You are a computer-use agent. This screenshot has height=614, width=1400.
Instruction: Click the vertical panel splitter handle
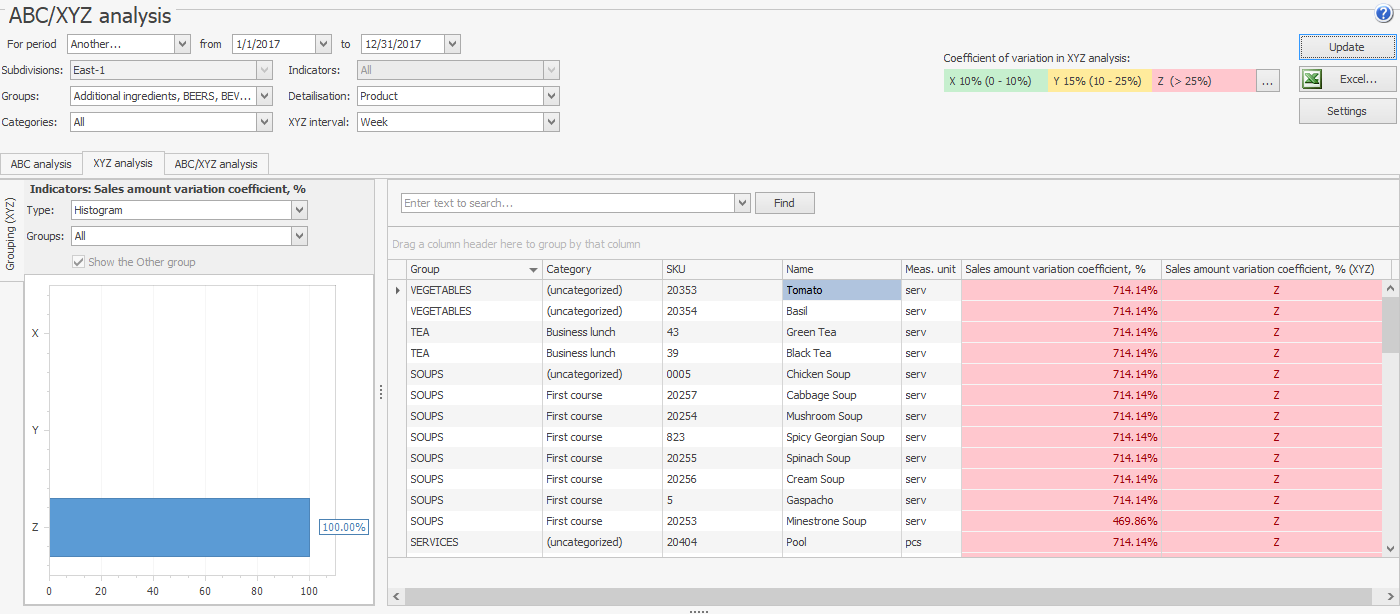coord(381,393)
